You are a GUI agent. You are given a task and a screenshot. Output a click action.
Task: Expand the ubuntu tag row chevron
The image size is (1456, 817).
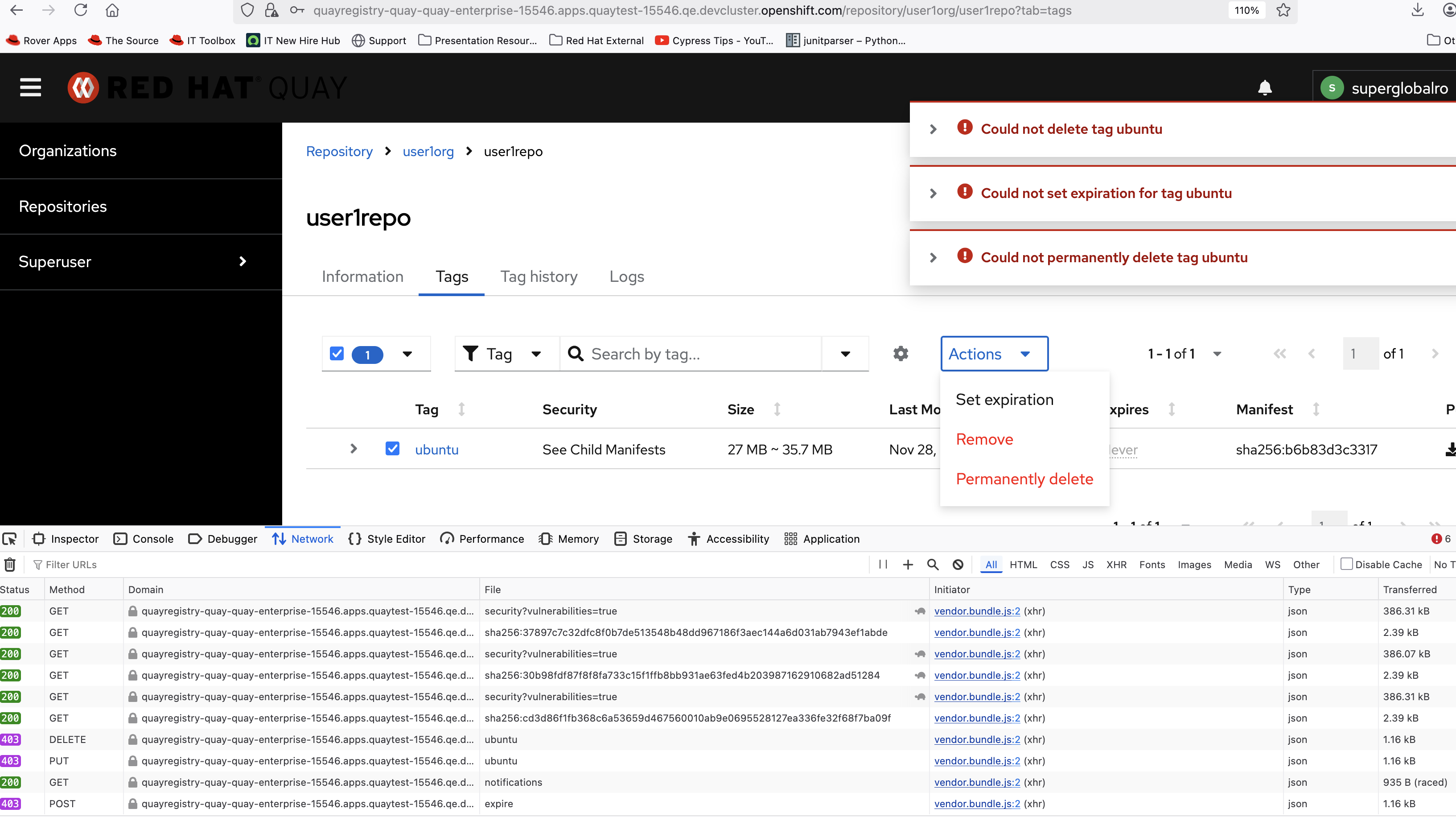click(x=354, y=449)
